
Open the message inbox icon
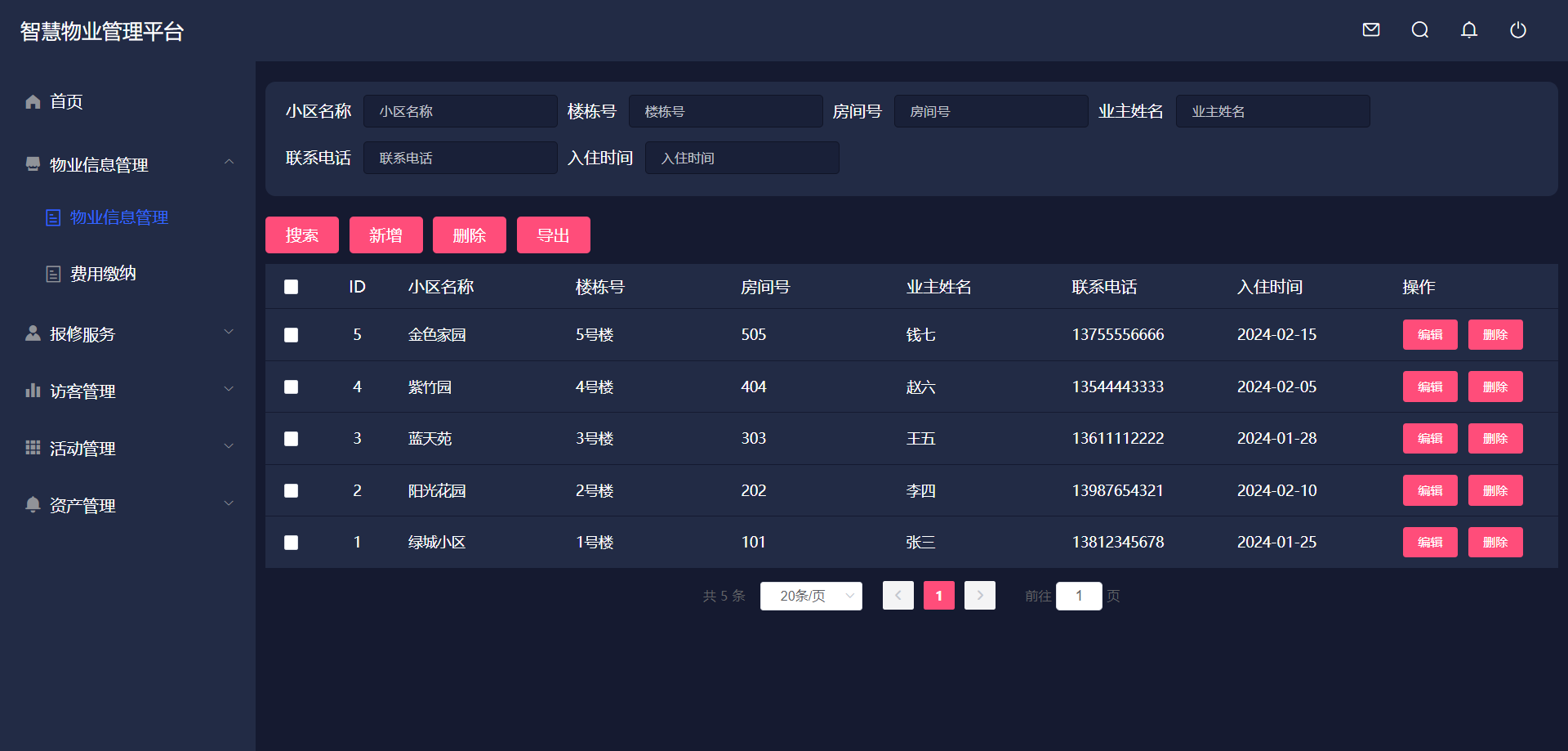point(1370,29)
